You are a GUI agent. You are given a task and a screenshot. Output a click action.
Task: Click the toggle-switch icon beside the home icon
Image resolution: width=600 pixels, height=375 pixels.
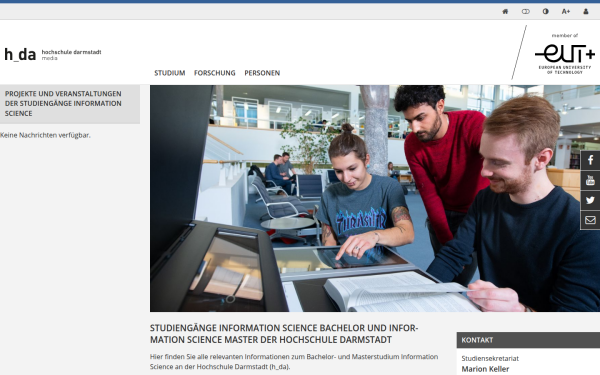point(526,11)
